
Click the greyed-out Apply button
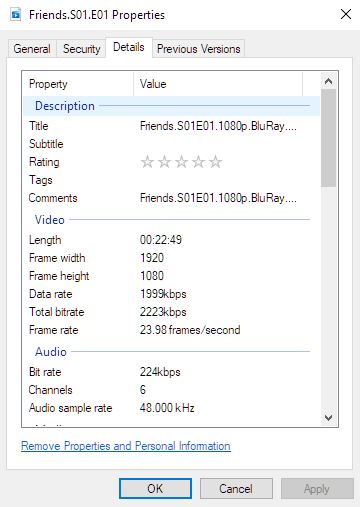[317, 489]
